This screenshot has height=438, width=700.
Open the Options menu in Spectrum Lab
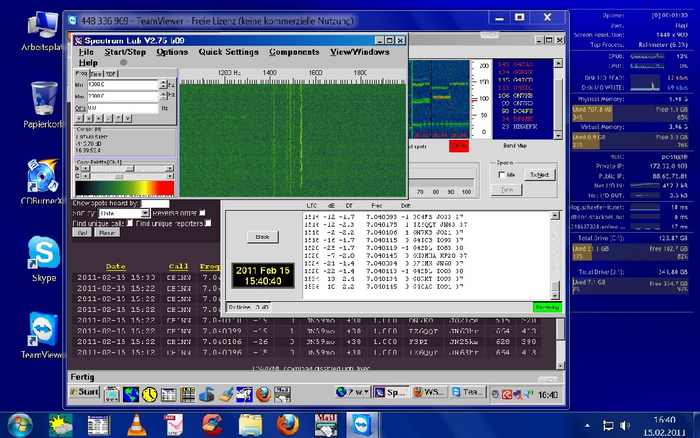pos(172,52)
